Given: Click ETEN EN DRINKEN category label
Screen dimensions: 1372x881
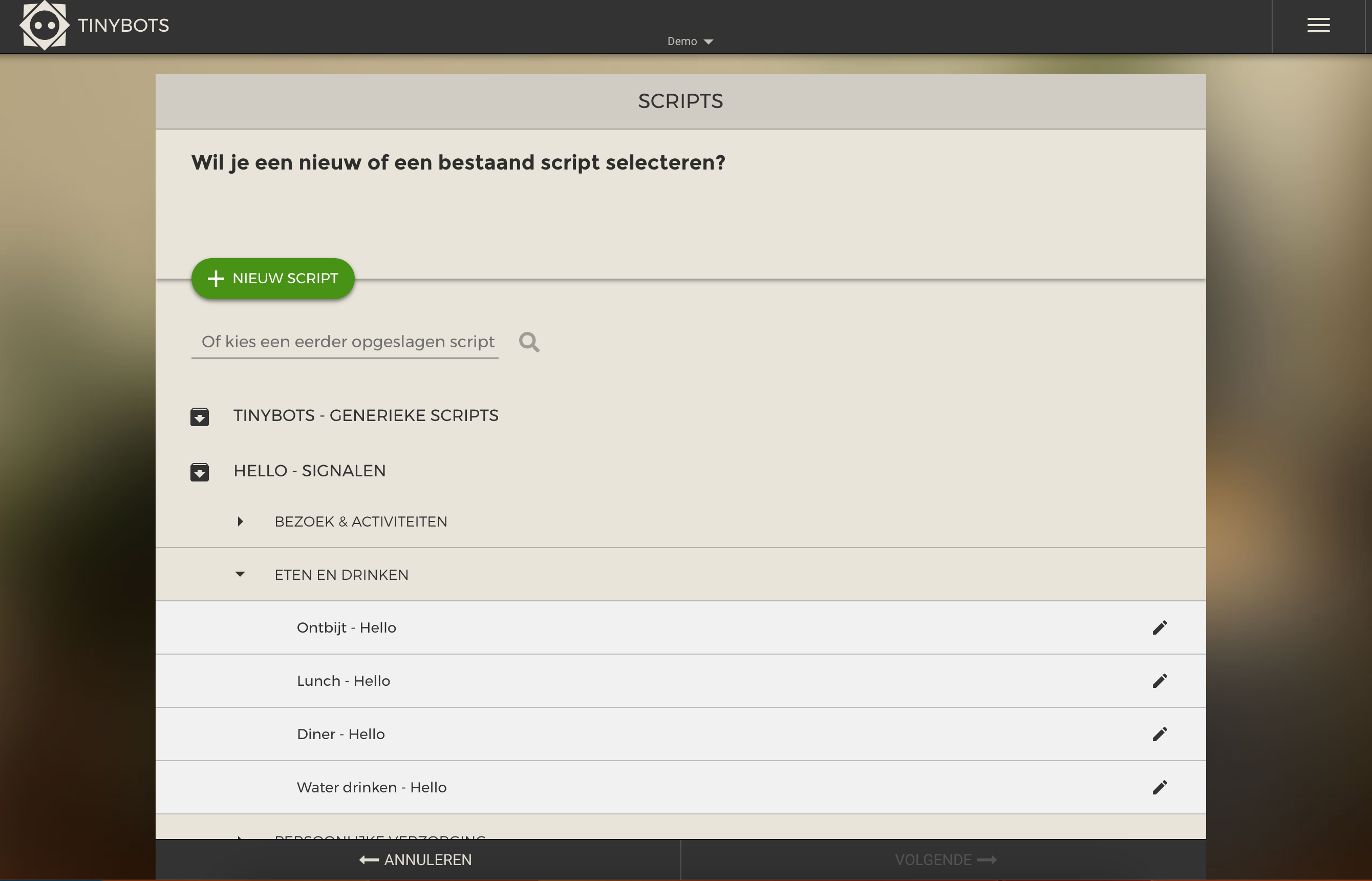Looking at the screenshot, I should pyautogui.click(x=341, y=575).
